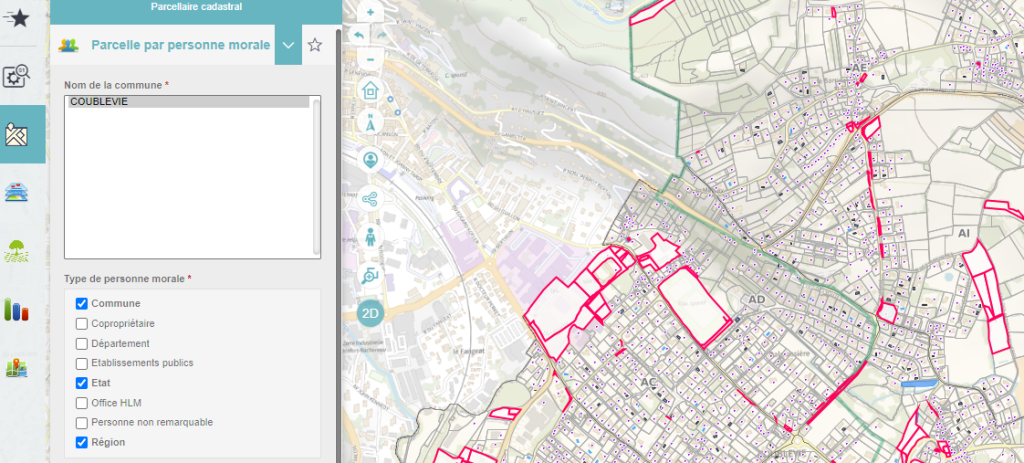Add current search to favorites star
Viewport: 1024px width, 463px height.
(315, 45)
